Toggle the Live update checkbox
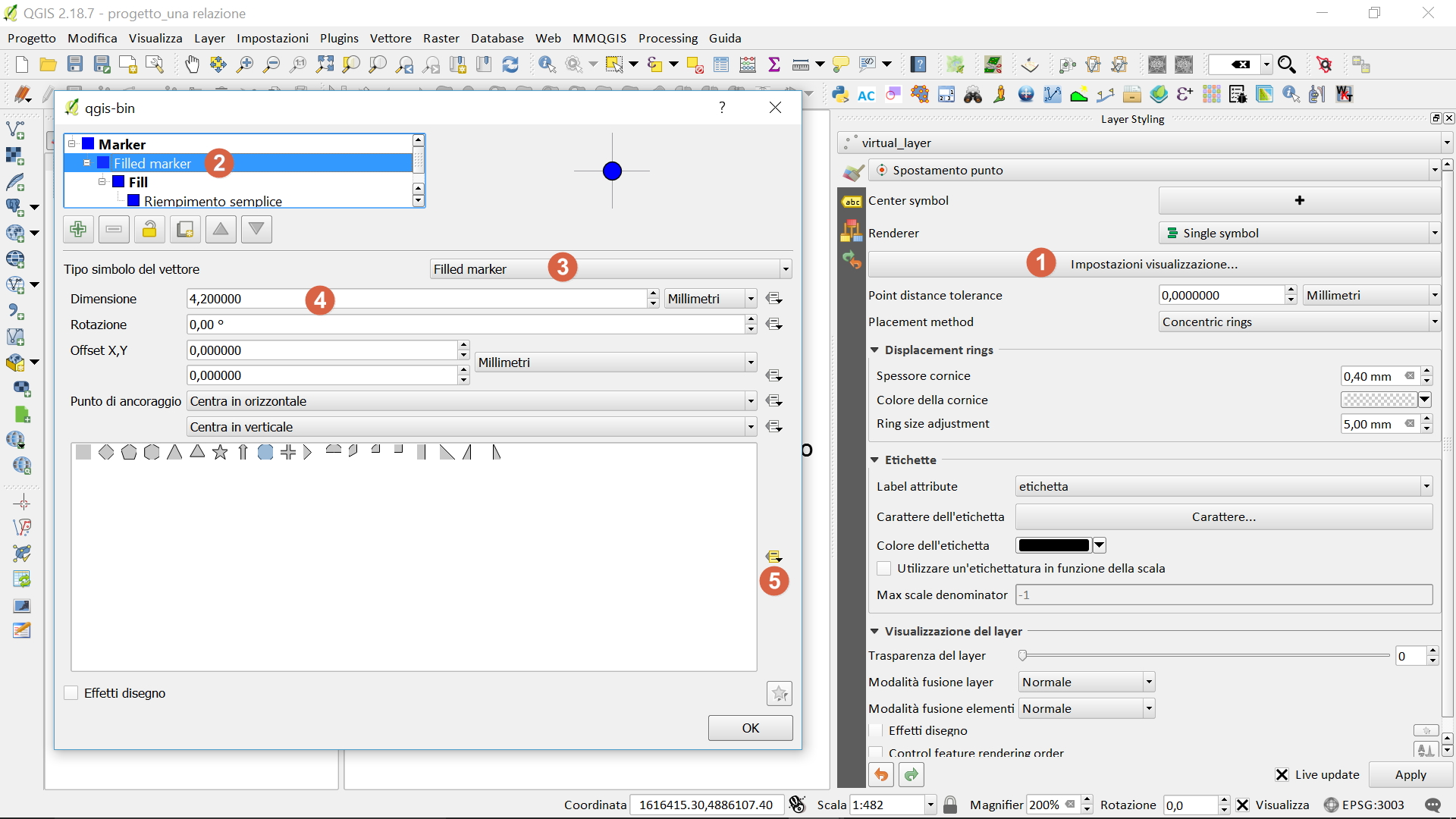Image resolution: width=1456 pixels, height=819 pixels. [1282, 774]
